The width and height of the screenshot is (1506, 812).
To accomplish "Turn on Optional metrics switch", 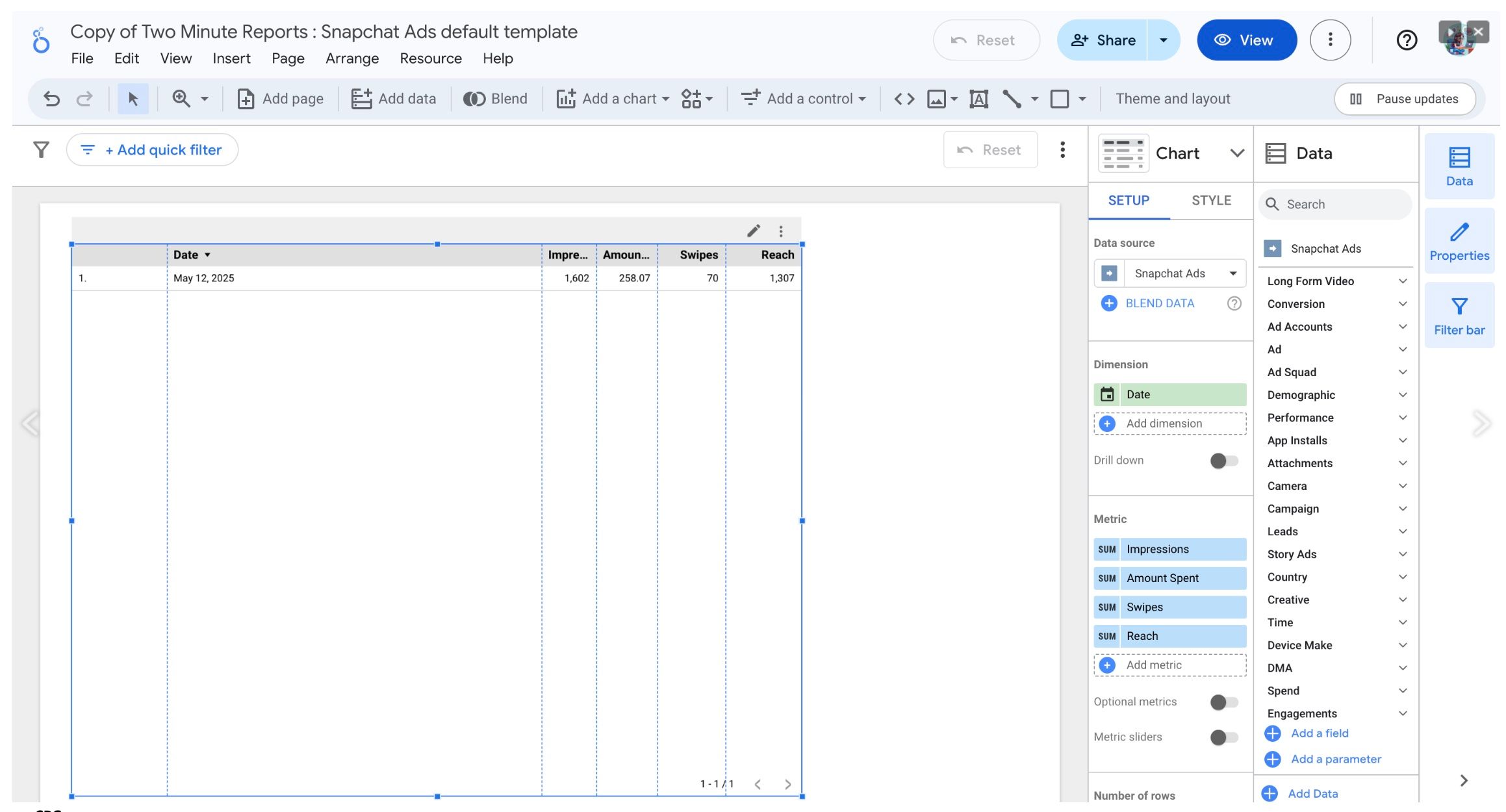I will coord(1223,702).
